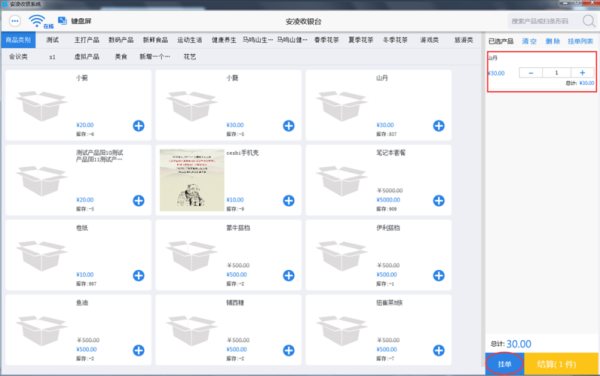Open the 挂单列表 pending orders list

coord(580,41)
